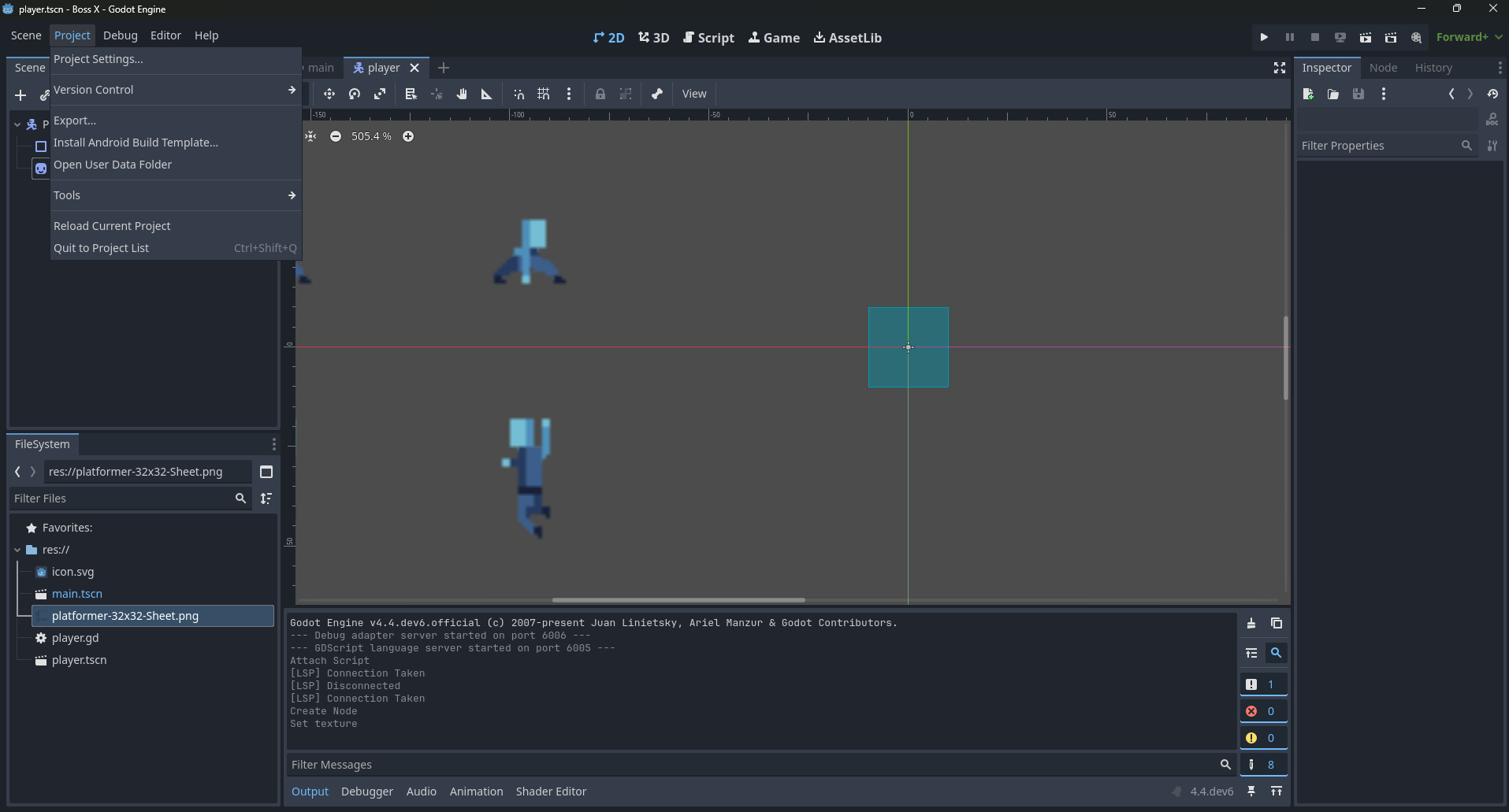
Task: Center the view on canvas
Action: pyautogui.click(x=310, y=136)
